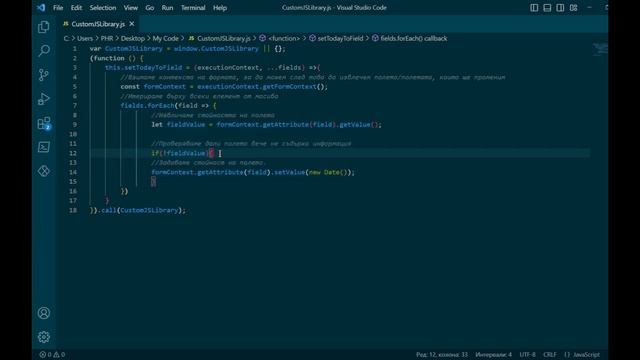Screen dimensions: 640x360
Task: Toggle the secondary side bar layout icon
Action: [560, 8]
